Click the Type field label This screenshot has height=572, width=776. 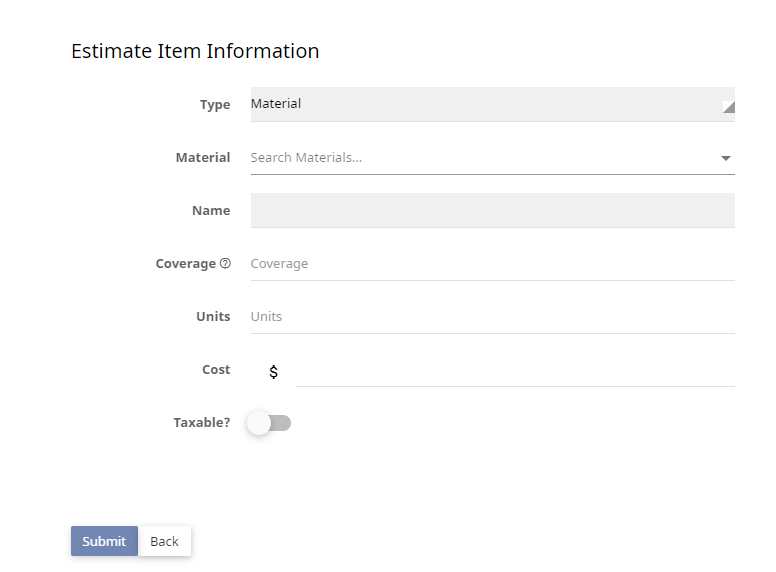pyautogui.click(x=215, y=105)
